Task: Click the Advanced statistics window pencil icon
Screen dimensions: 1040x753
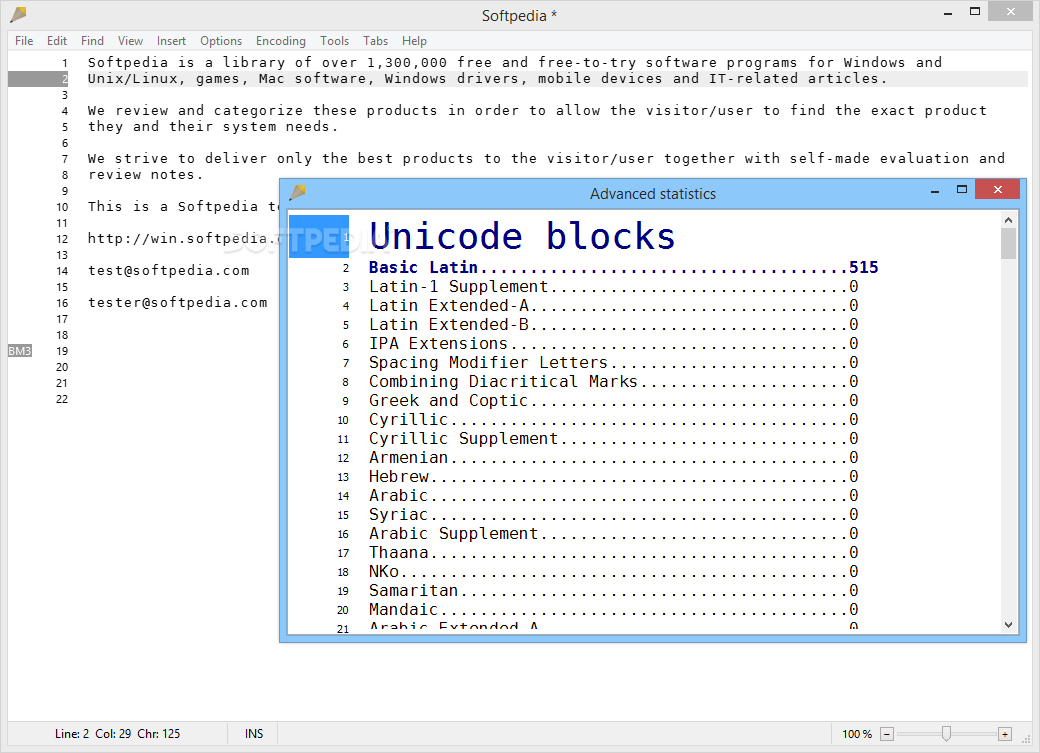Action: [298, 192]
